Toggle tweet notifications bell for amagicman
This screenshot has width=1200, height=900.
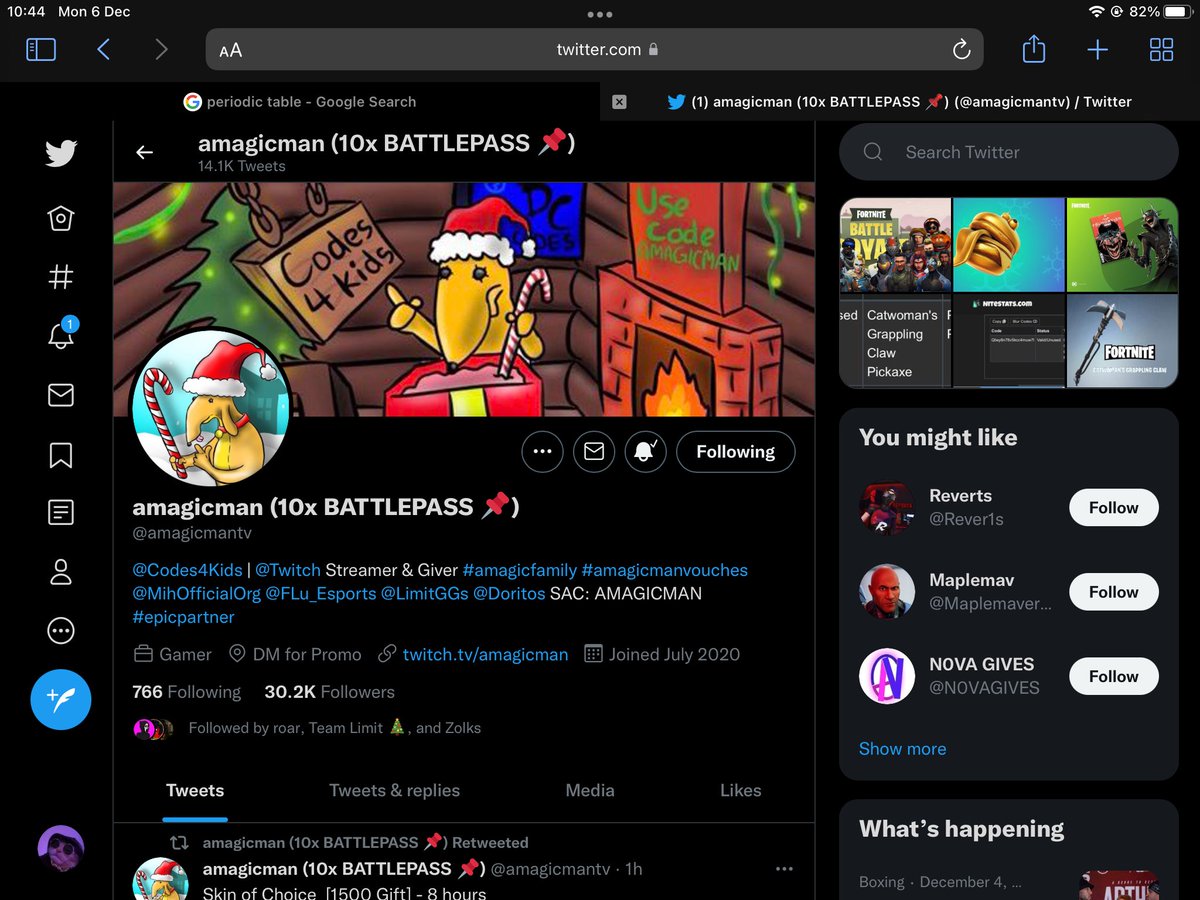(x=645, y=451)
